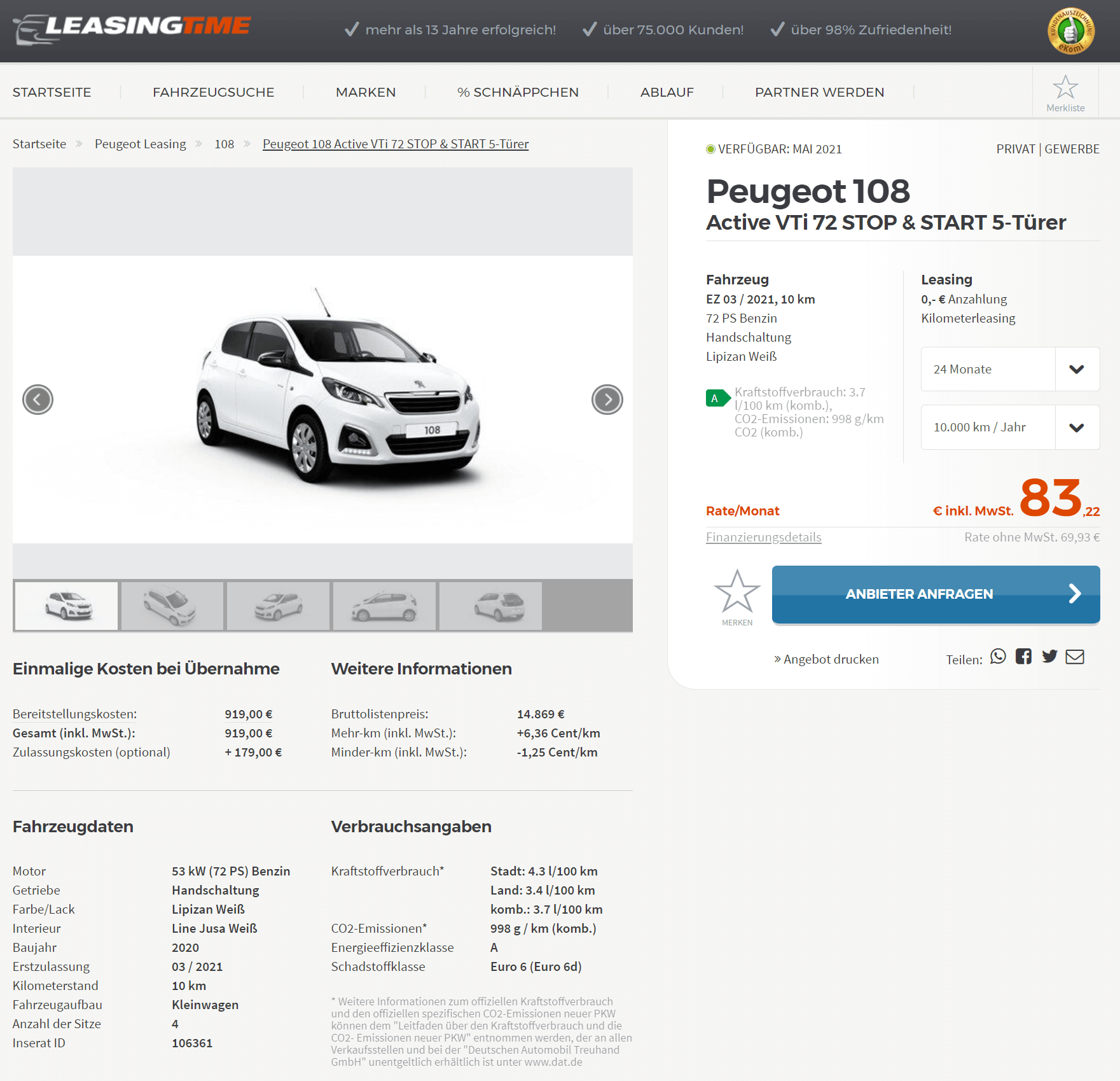Click Motor value 53 kW (72 PS) Benzin

(231, 871)
